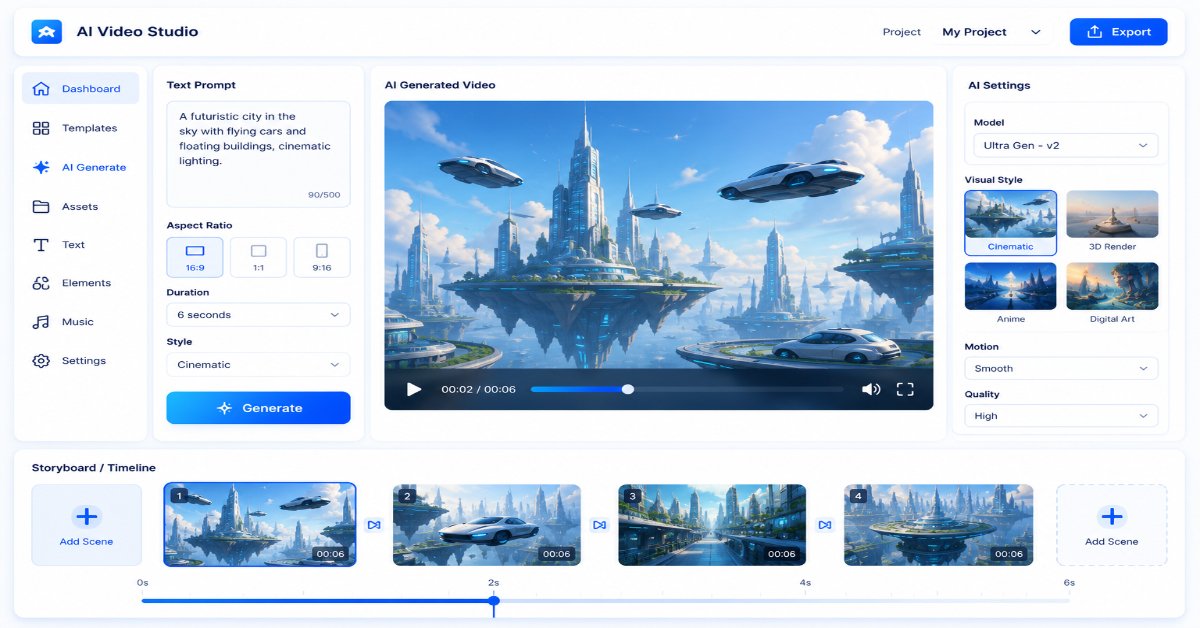Select the AI Generate sparkle icon
Image resolution: width=1200 pixels, height=628 pixels.
pos(41,167)
